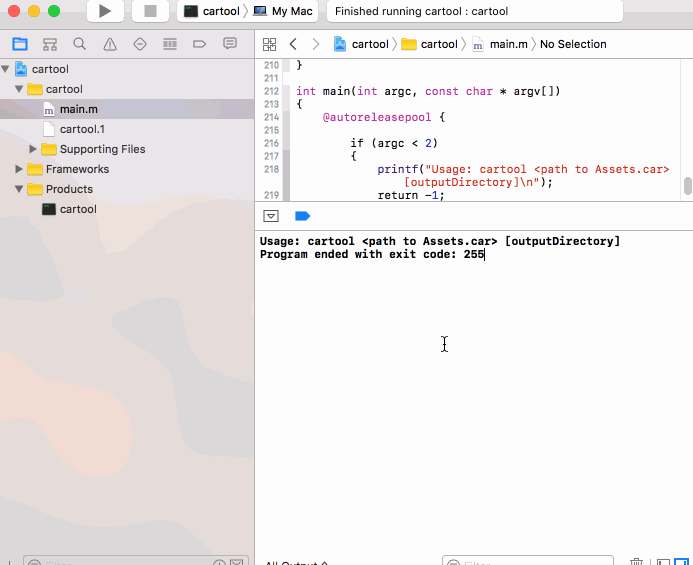The height and width of the screenshot is (565, 693).
Task: Click the Usage line in console output
Action: 440,241
